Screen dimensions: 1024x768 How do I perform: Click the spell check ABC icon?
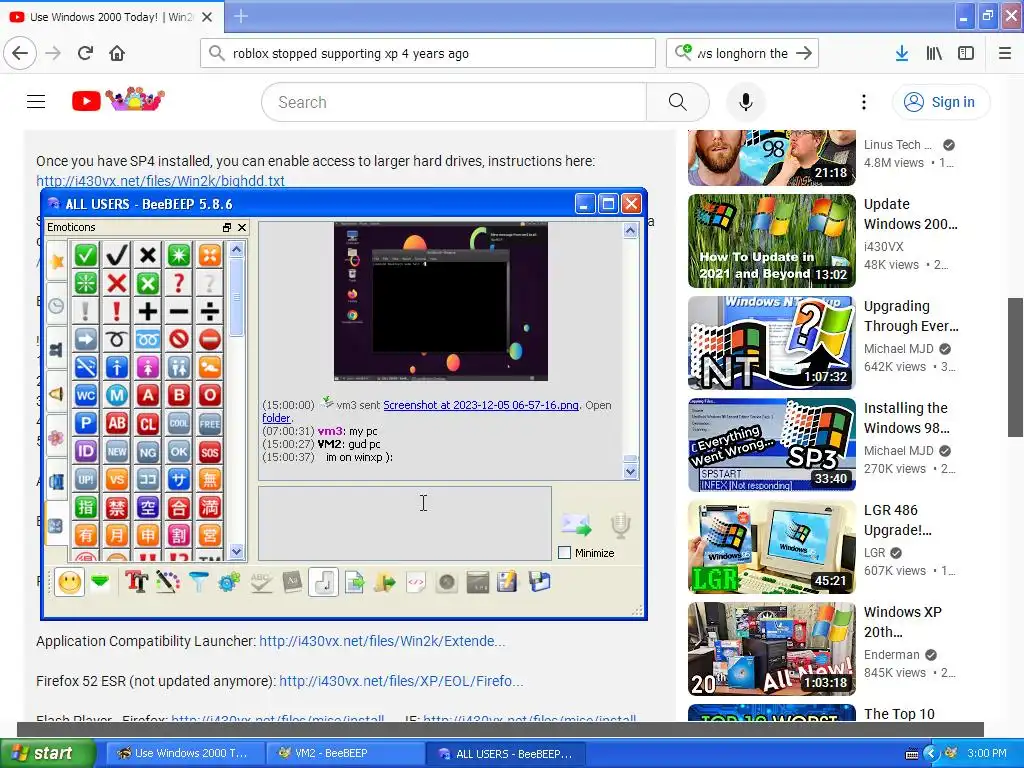click(261, 582)
